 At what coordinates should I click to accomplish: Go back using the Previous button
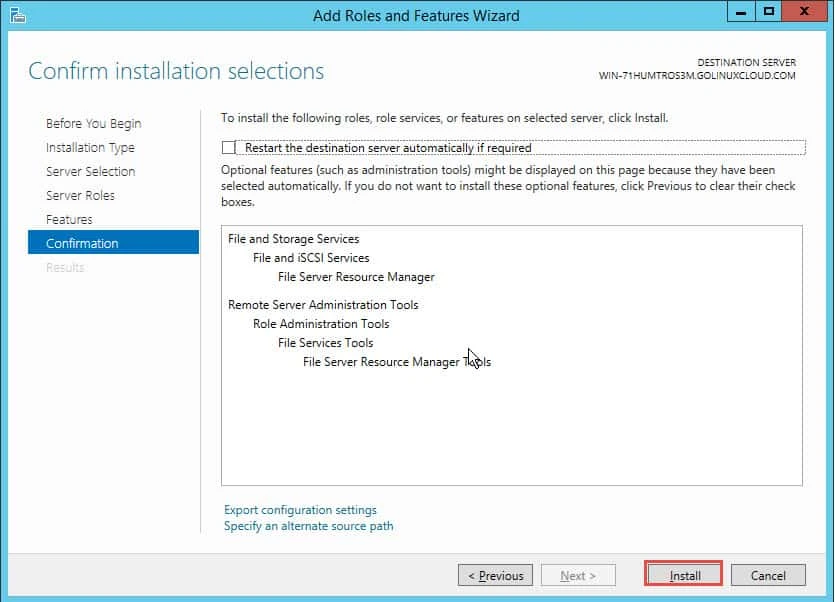tap(495, 575)
